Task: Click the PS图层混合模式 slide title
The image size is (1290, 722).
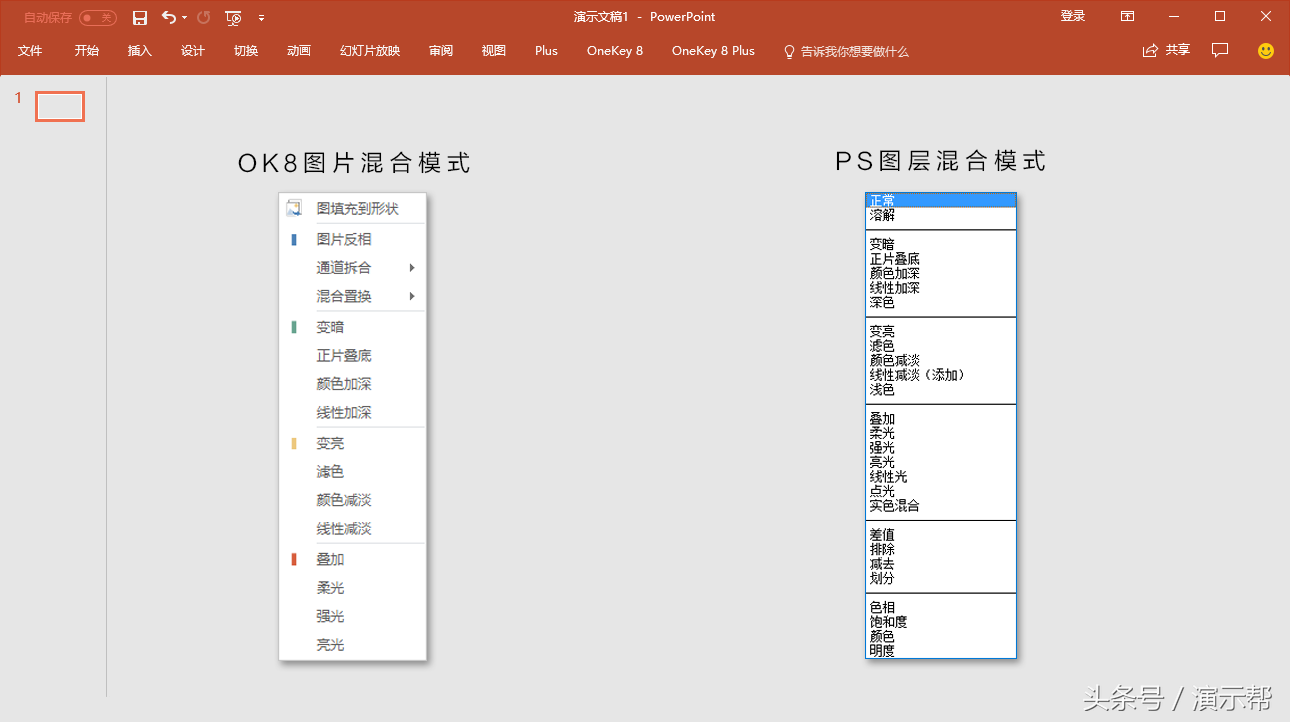Action: [x=941, y=161]
